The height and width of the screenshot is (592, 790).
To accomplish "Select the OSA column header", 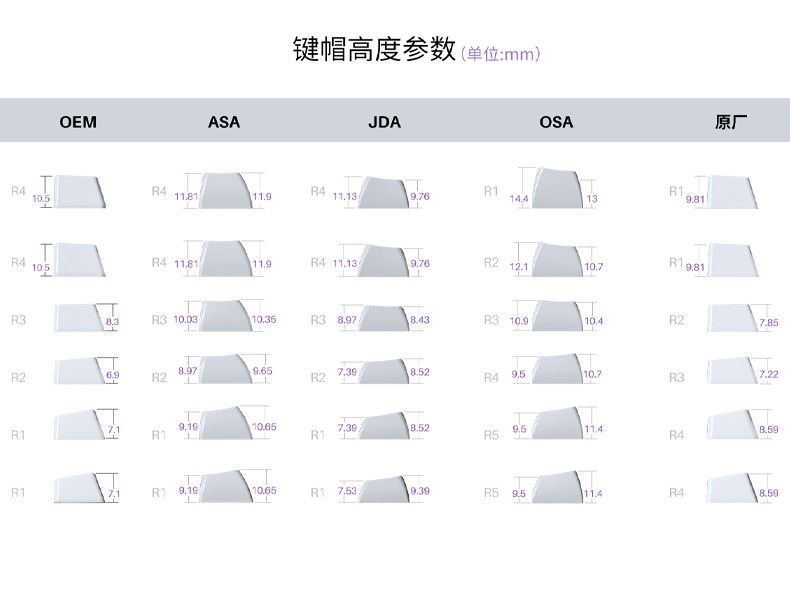I will point(556,122).
